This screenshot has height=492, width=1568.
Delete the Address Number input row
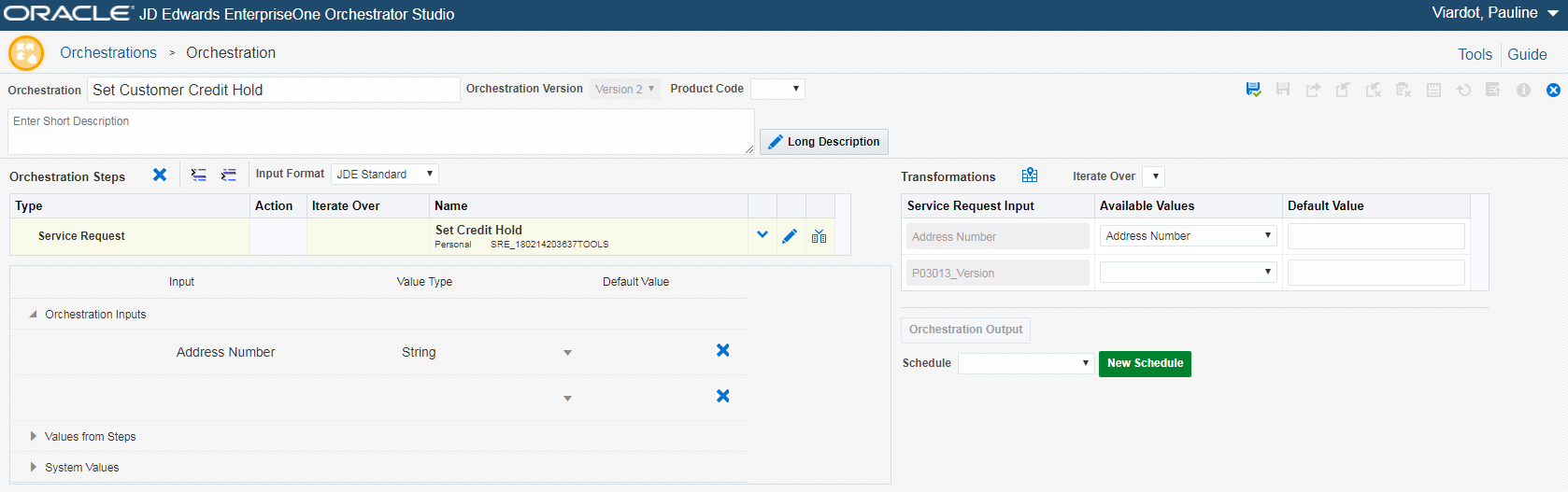[x=722, y=350]
